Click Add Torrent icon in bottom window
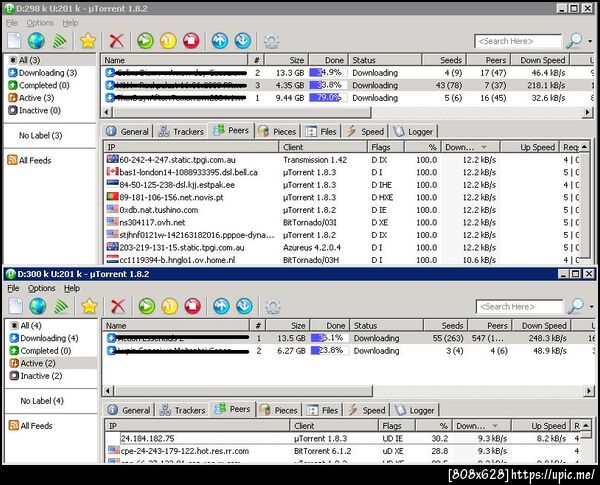Image resolution: width=600 pixels, height=485 pixels. click(x=16, y=306)
